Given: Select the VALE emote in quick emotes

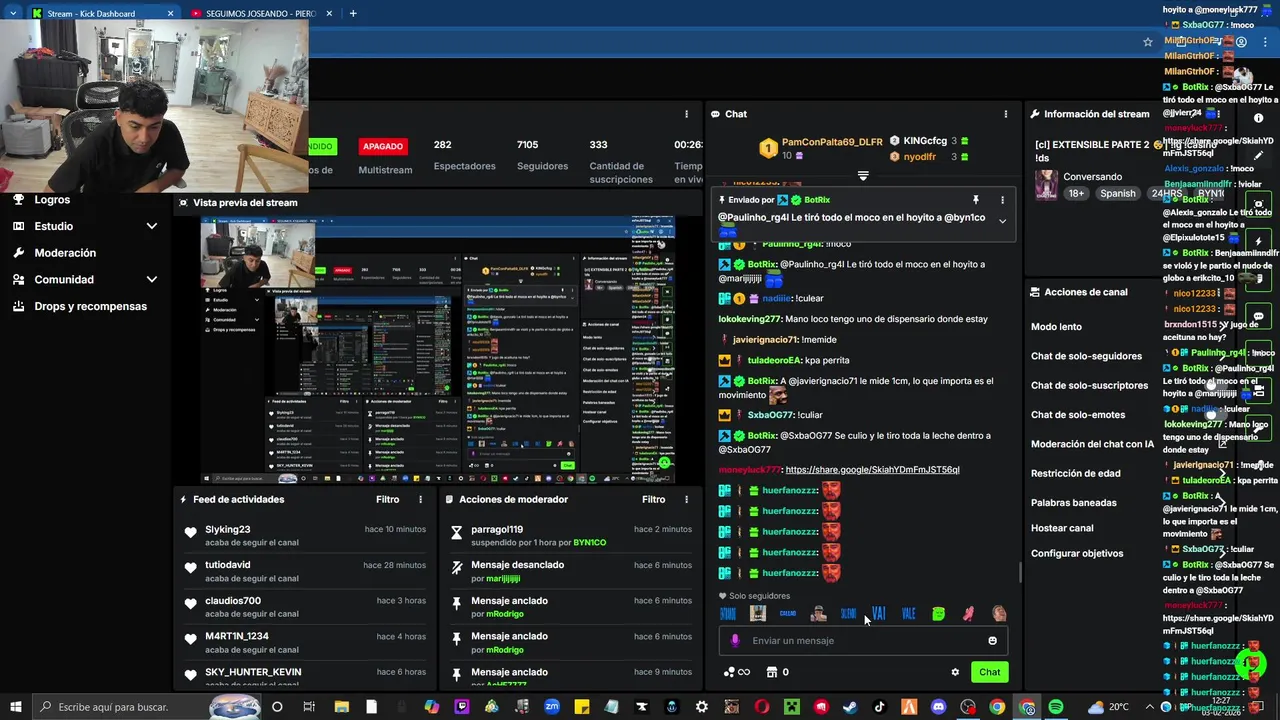Looking at the screenshot, I should pyautogui.click(x=908, y=614).
